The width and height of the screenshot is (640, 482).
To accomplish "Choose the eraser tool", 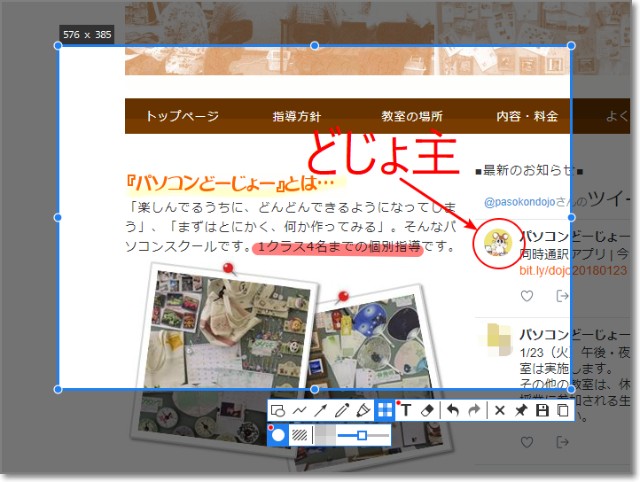I will click(x=427, y=411).
